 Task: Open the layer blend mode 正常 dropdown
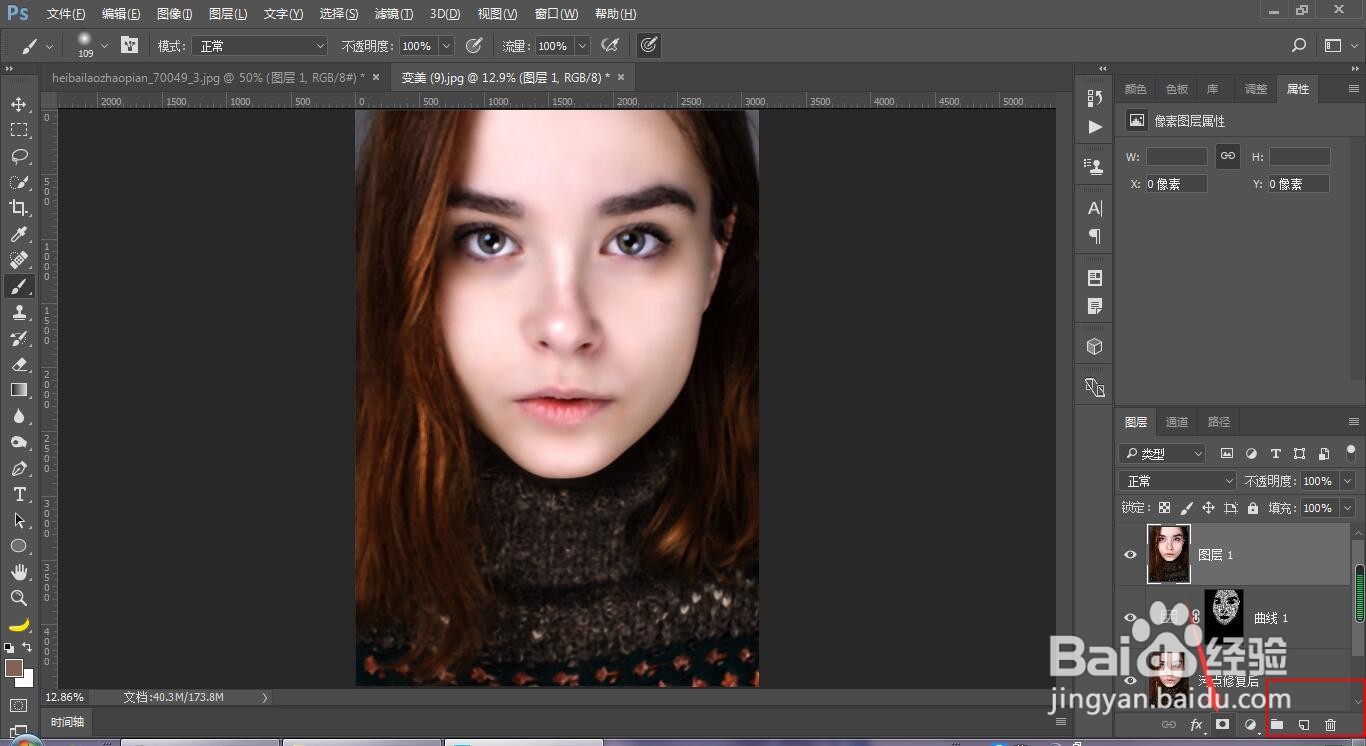click(x=1178, y=481)
